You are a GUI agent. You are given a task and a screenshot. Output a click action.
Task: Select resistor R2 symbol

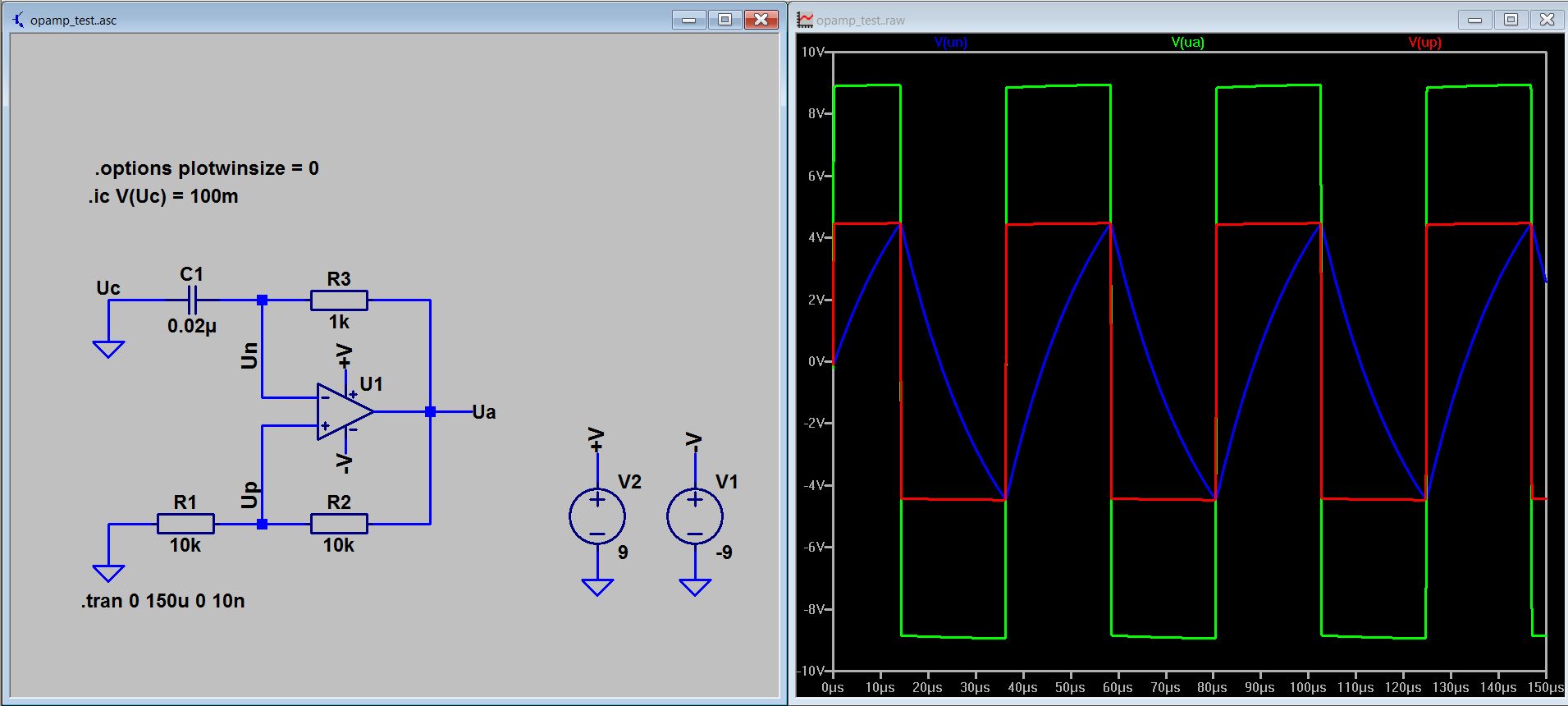339,524
